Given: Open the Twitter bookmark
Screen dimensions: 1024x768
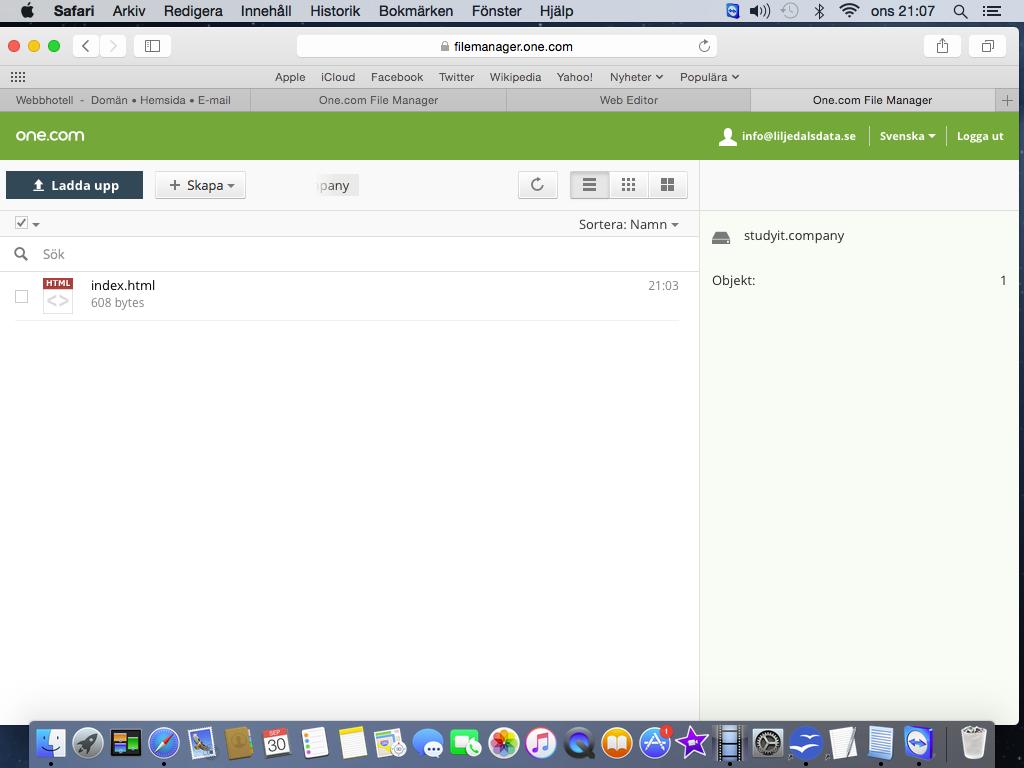Looking at the screenshot, I should (456, 77).
